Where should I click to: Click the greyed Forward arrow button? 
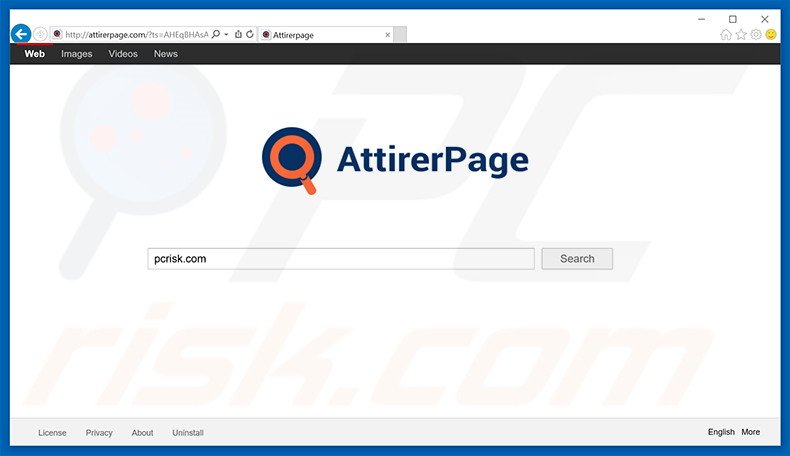40,34
